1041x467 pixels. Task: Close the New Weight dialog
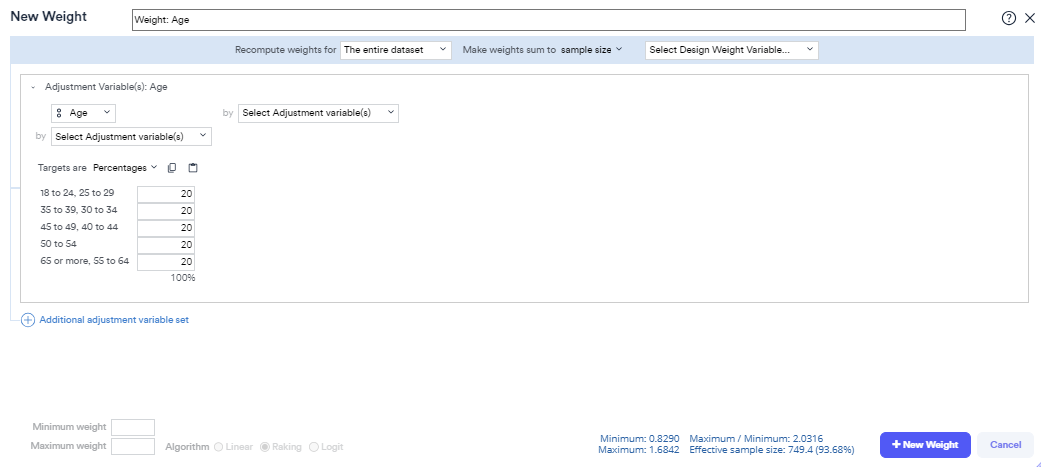coord(1030,19)
